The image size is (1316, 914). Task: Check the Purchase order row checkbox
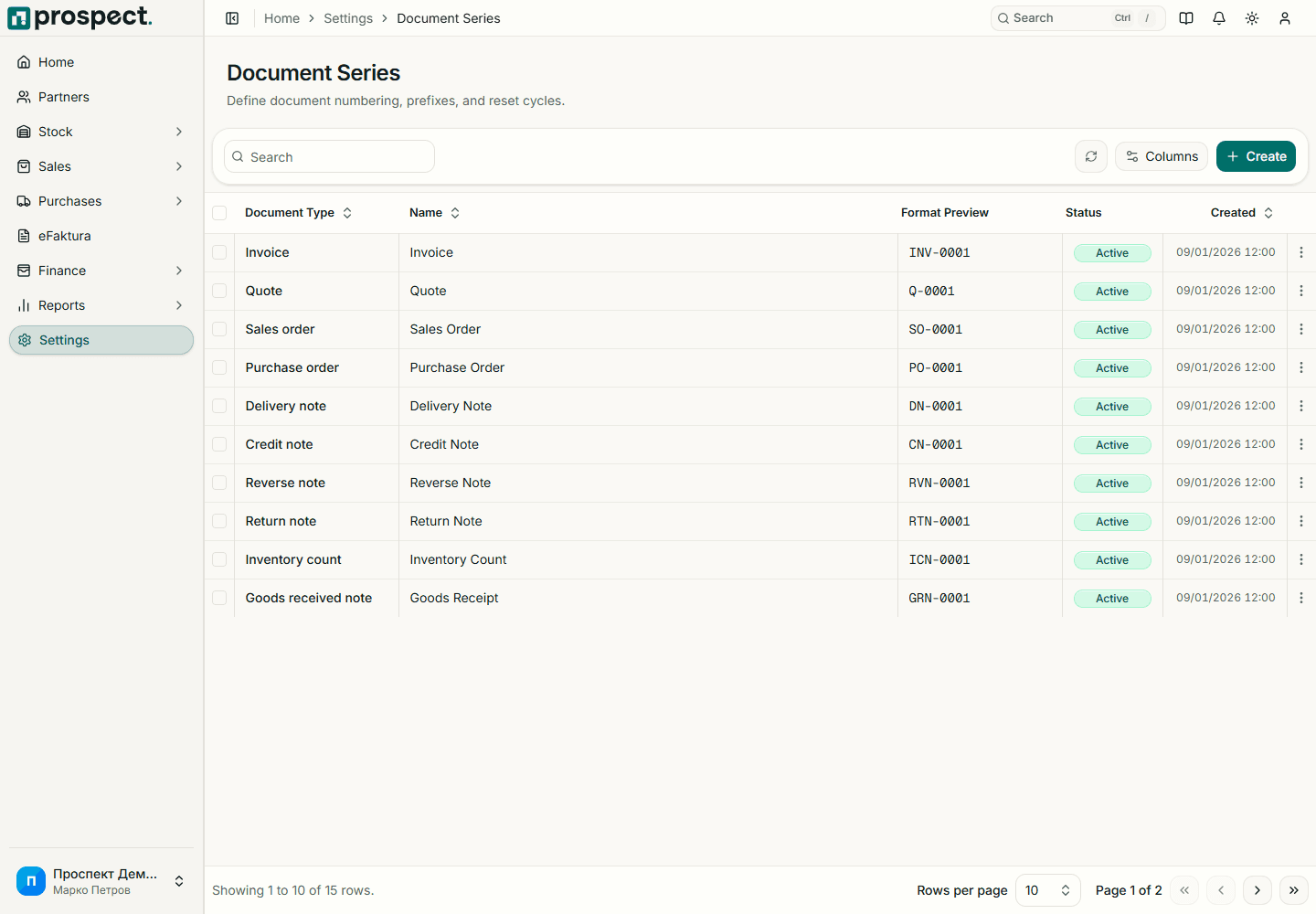(x=219, y=367)
